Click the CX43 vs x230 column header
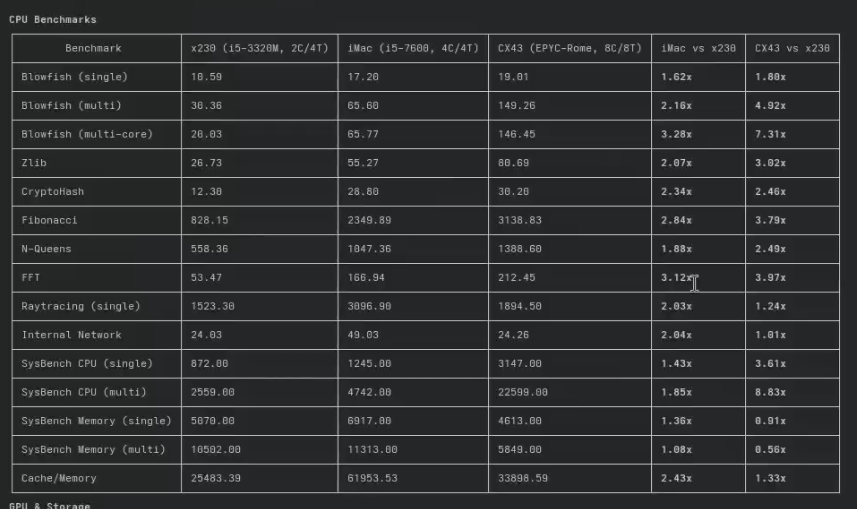This screenshot has width=857, height=509. [x=792, y=48]
